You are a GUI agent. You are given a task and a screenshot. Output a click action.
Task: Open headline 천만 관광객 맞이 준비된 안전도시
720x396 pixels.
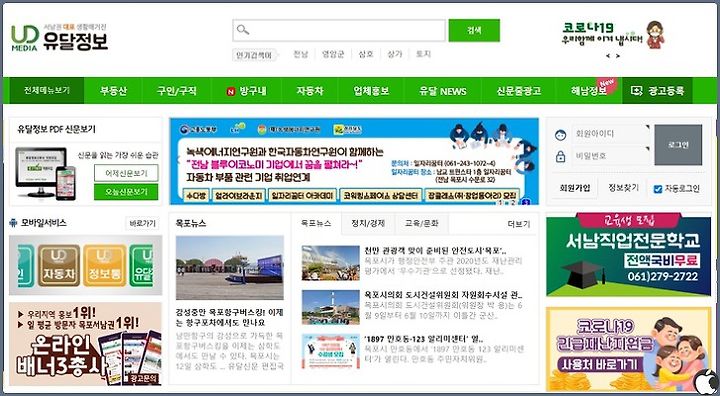point(435,251)
